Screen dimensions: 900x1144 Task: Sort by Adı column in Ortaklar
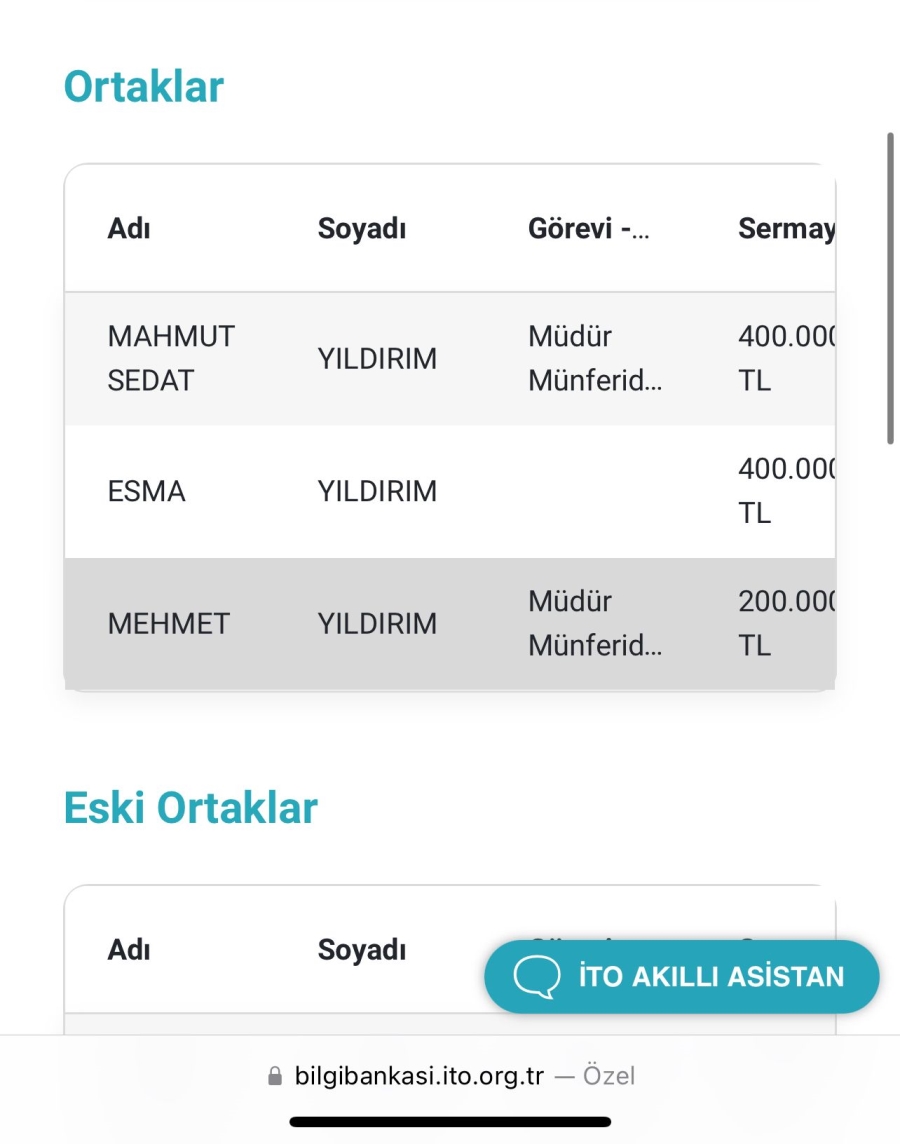[129, 228]
